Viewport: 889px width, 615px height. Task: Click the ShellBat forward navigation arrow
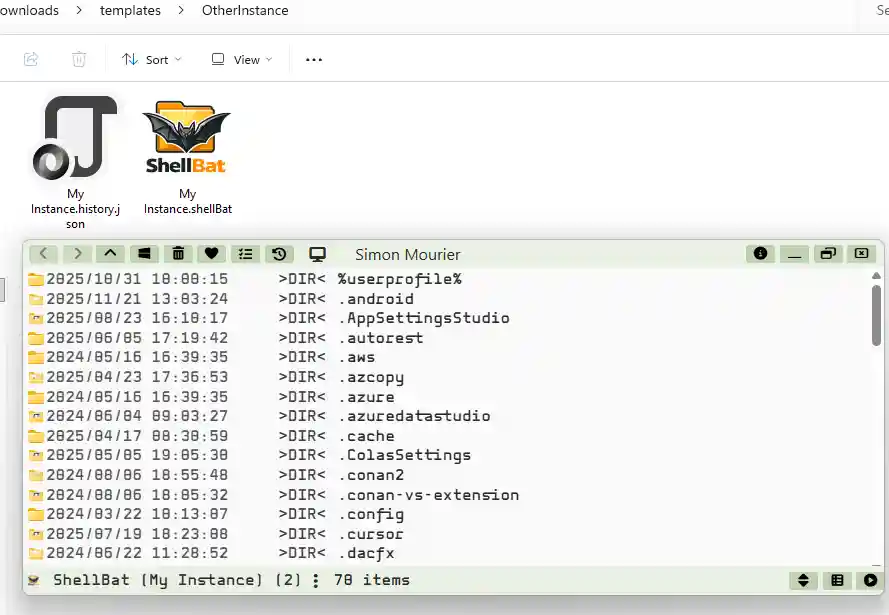[x=77, y=254]
